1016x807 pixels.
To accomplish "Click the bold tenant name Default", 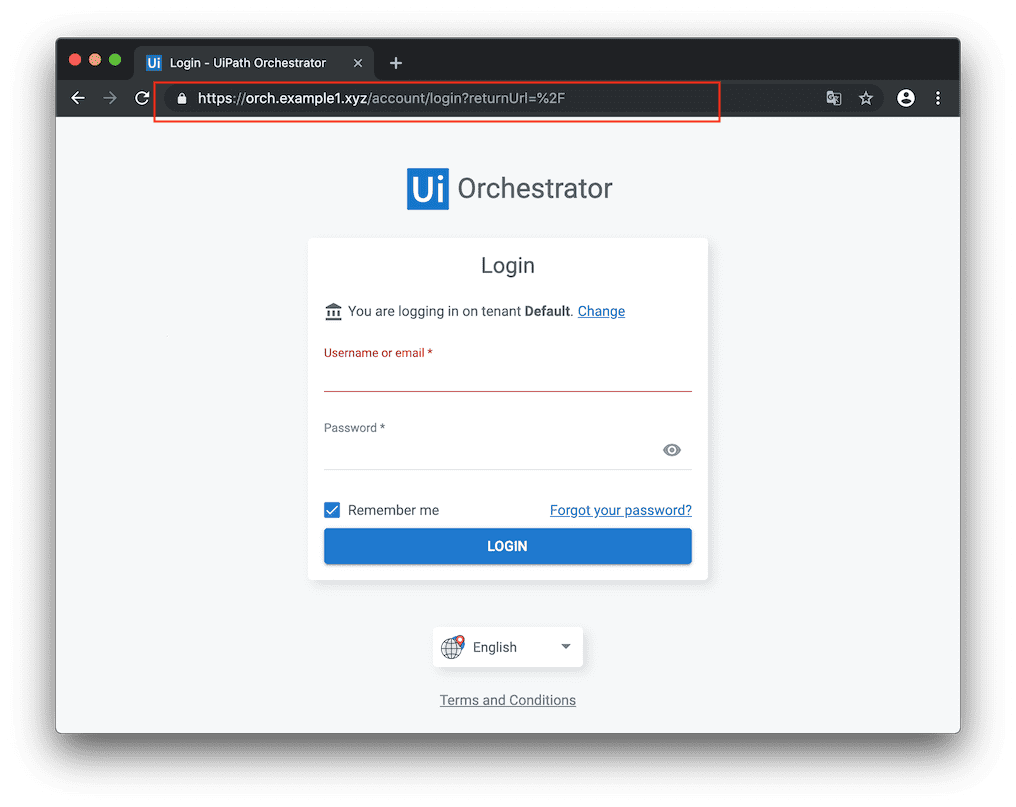I will [x=547, y=311].
